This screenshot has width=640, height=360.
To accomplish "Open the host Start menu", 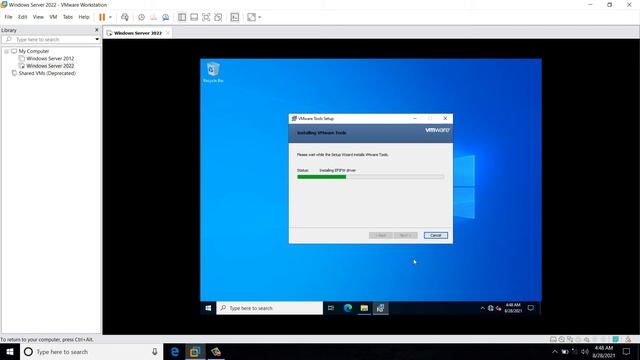I will pos(10,352).
